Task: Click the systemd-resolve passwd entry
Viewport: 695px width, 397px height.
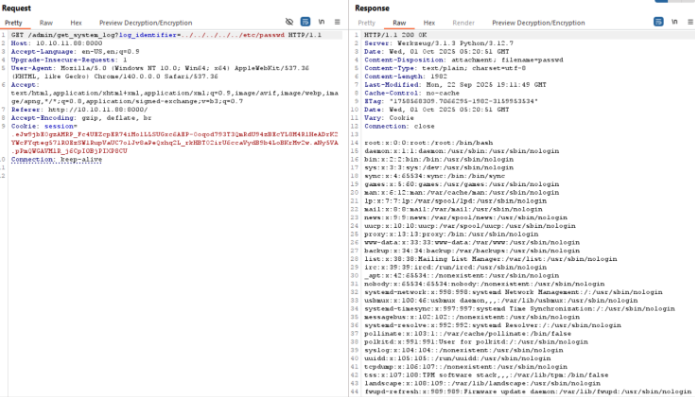Action: pyautogui.click(x=492, y=325)
